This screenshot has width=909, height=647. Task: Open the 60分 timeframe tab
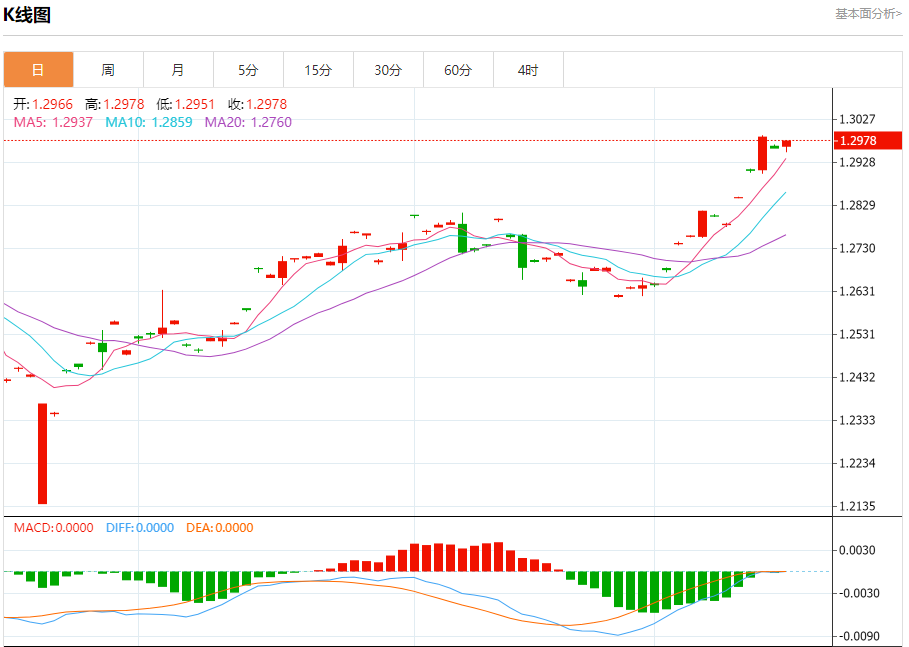pyautogui.click(x=459, y=70)
